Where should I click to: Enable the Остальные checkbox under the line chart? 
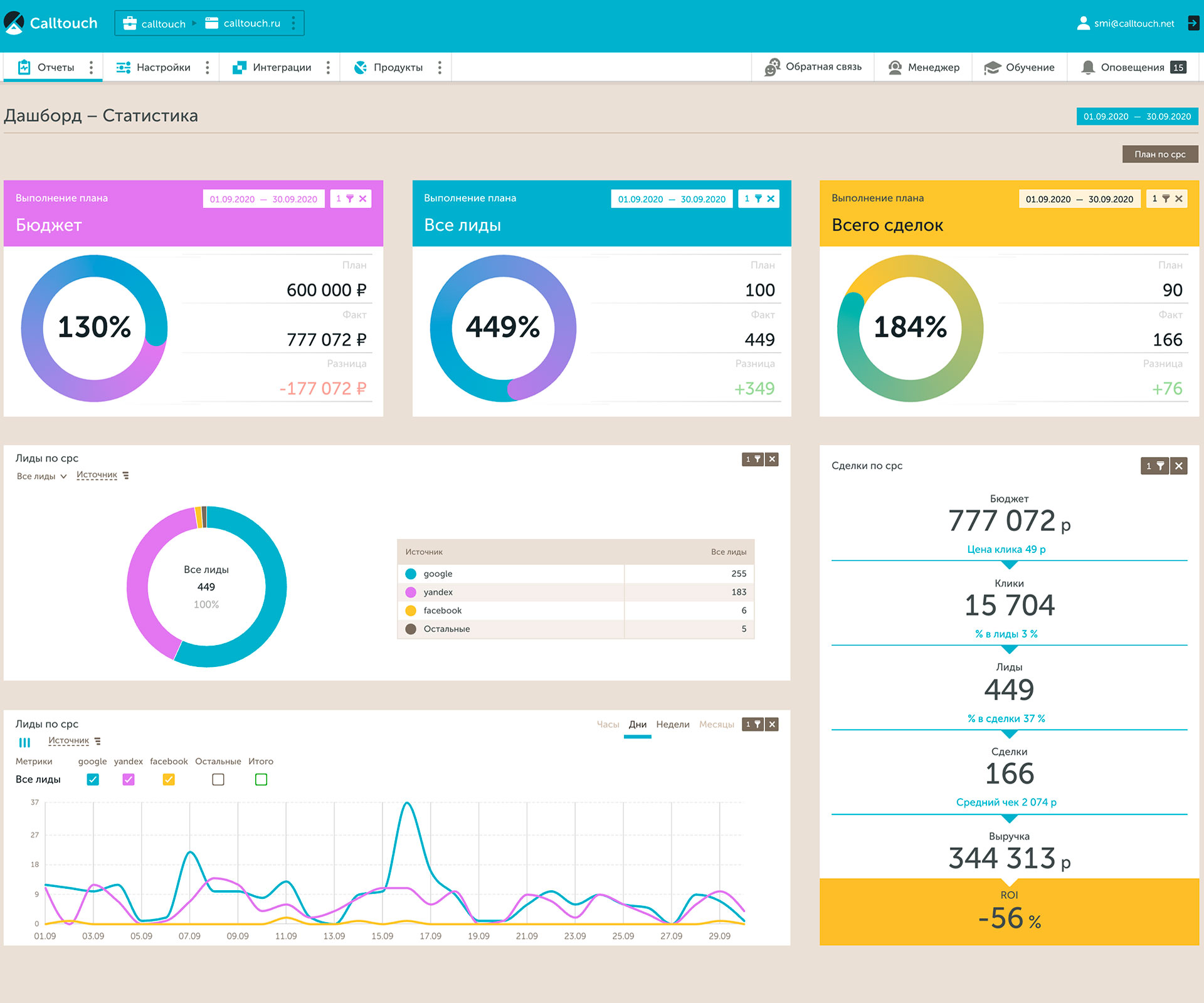[x=218, y=779]
